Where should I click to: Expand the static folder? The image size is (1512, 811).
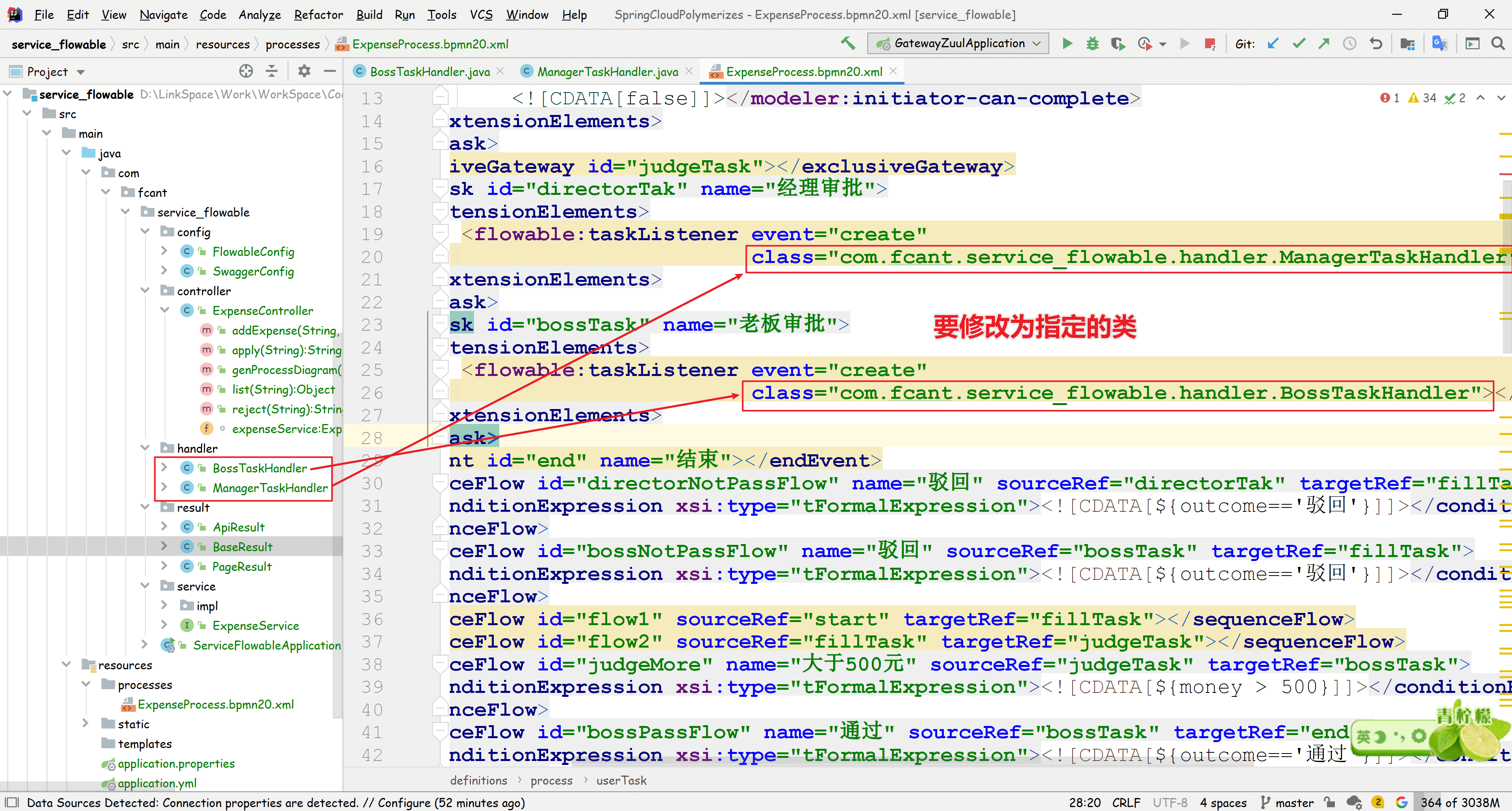coord(86,724)
